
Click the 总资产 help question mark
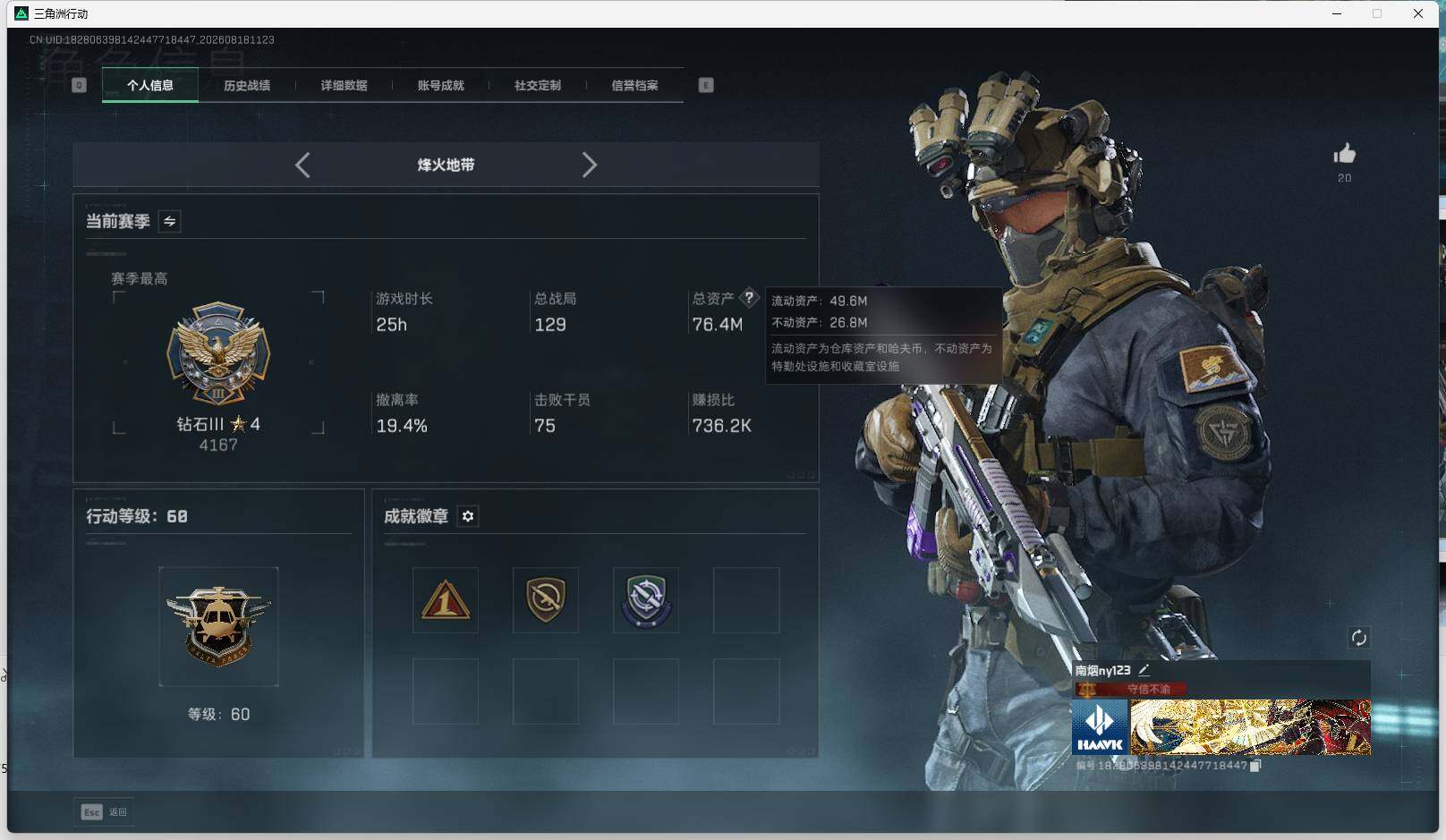(x=749, y=298)
